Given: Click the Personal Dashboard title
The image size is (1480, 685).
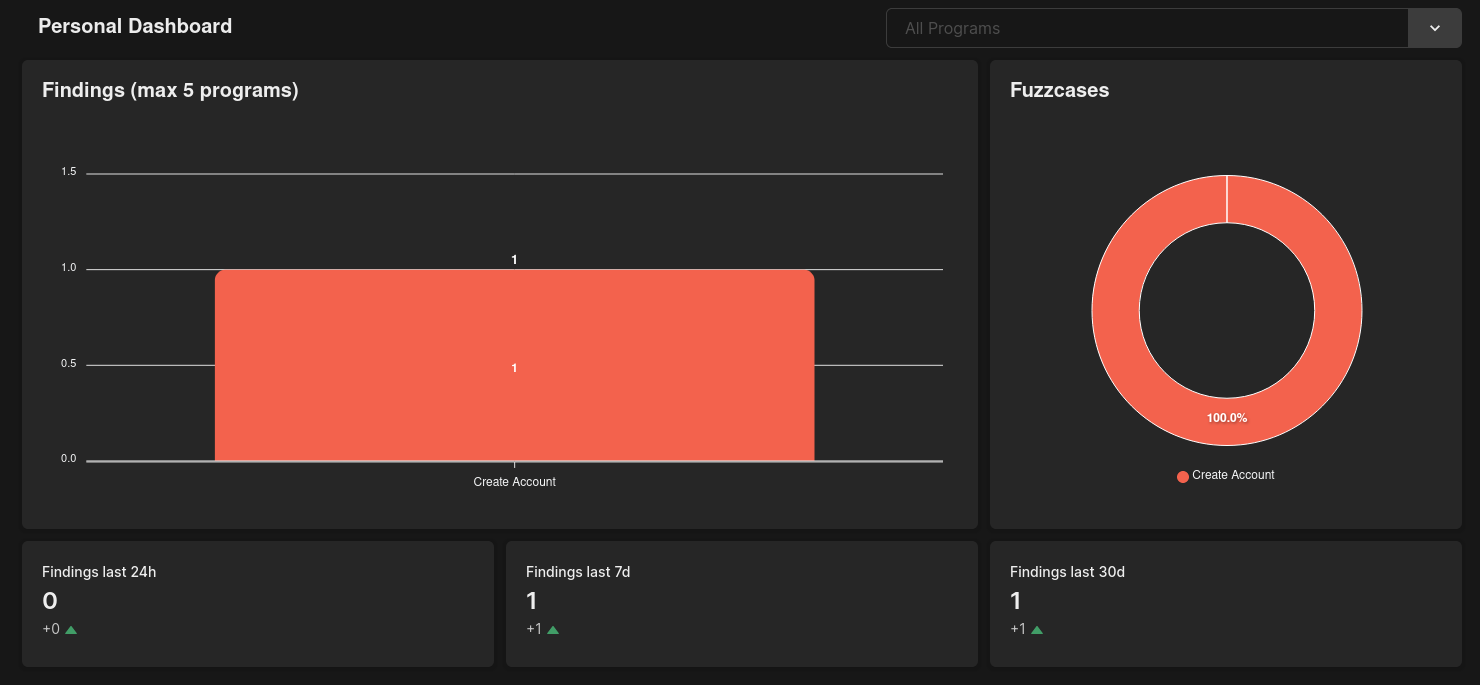Looking at the screenshot, I should [135, 26].
